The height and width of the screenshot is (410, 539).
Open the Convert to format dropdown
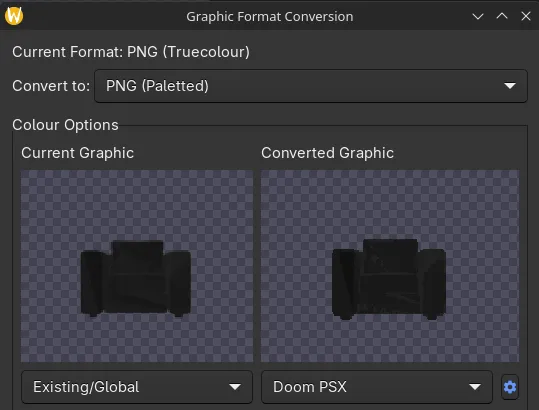click(x=311, y=86)
